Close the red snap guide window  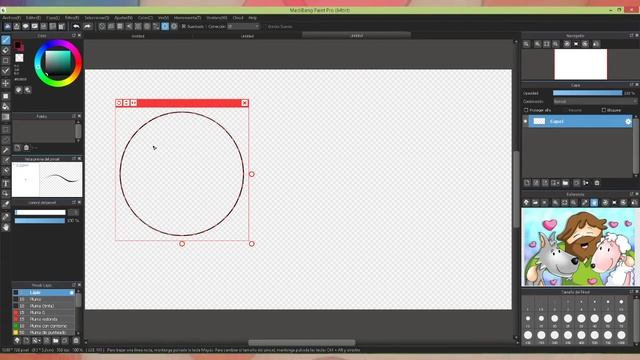point(244,103)
